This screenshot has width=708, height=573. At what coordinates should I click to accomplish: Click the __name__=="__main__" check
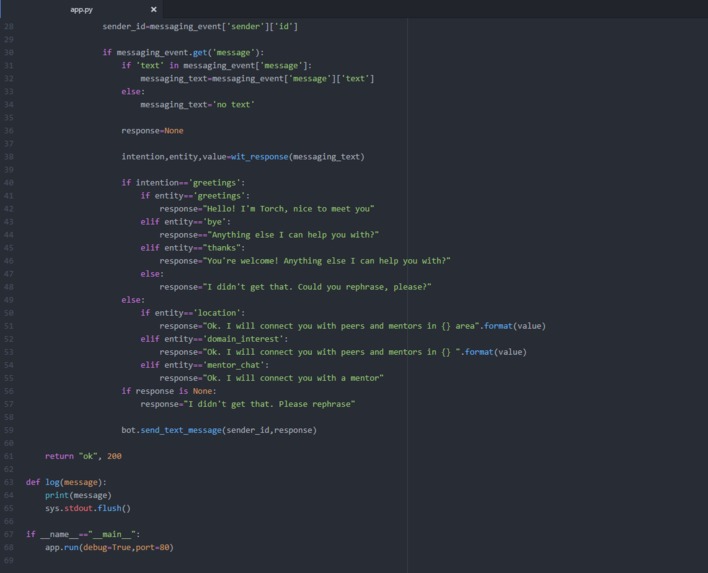point(83,535)
